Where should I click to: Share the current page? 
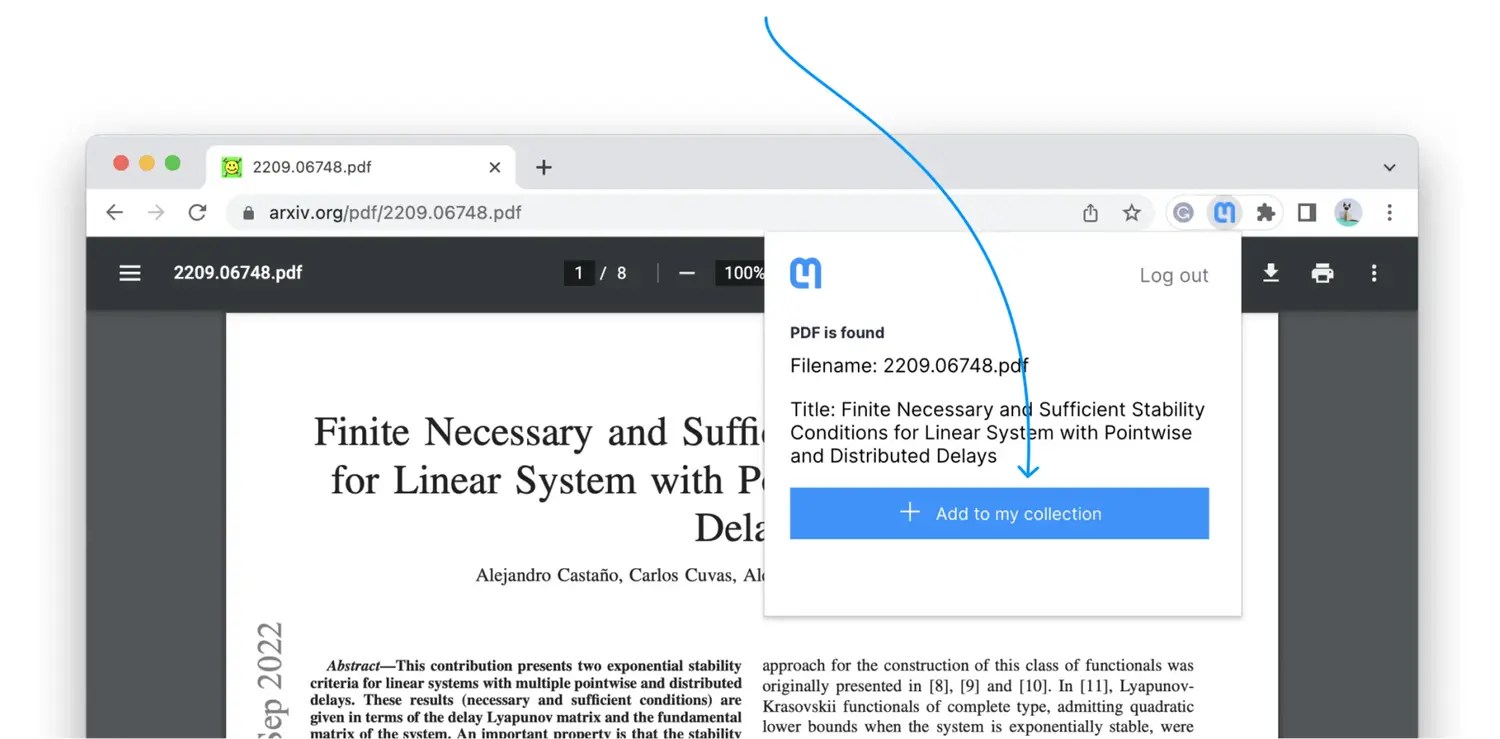pos(1090,212)
